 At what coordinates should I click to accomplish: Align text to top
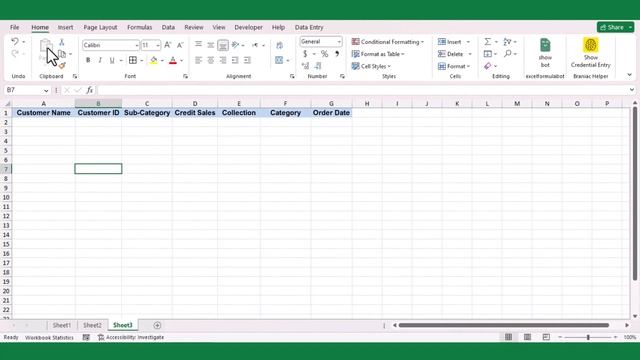pyautogui.click(x=198, y=44)
